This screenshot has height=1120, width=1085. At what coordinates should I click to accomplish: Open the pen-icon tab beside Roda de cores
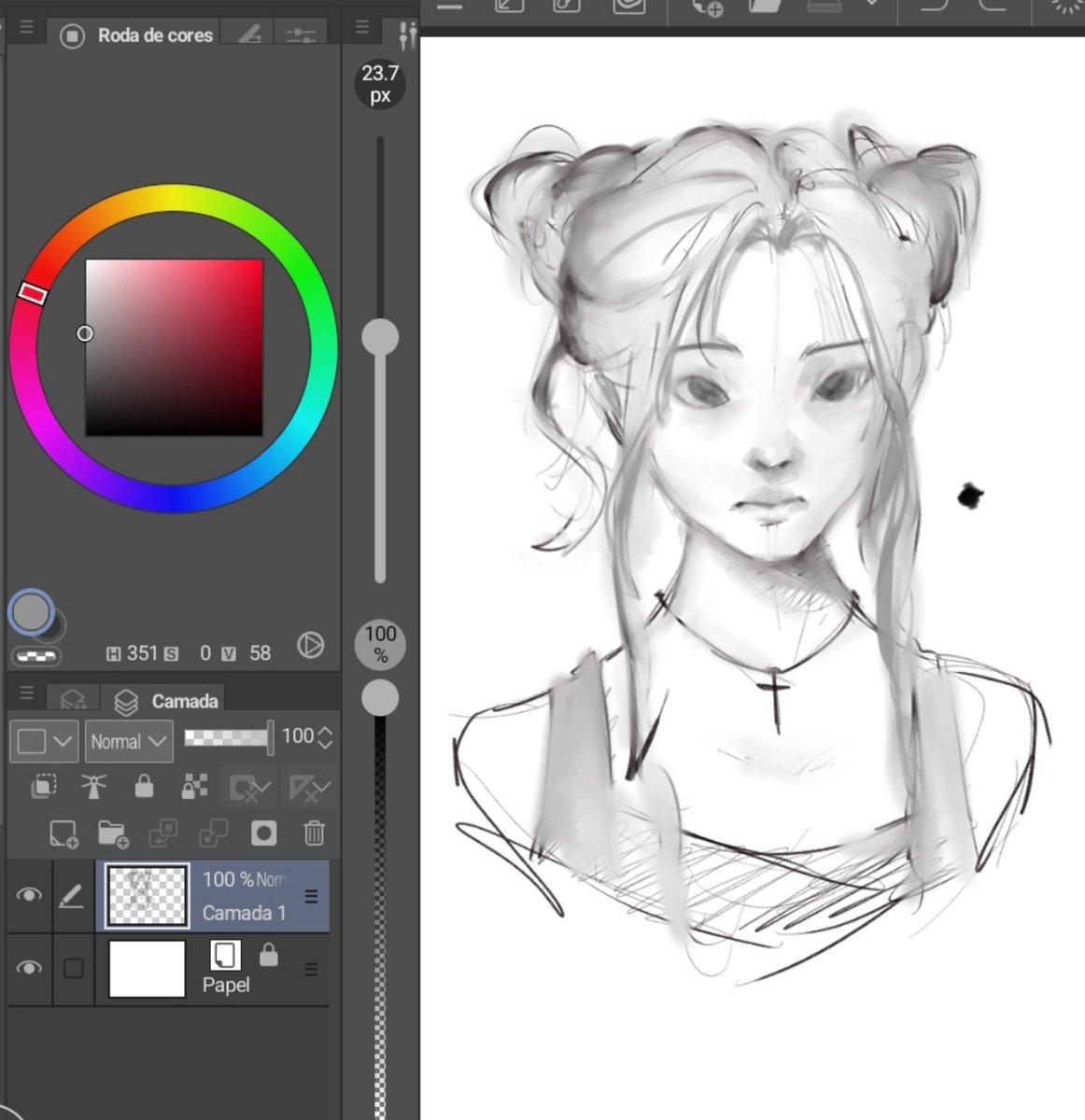tap(249, 35)
